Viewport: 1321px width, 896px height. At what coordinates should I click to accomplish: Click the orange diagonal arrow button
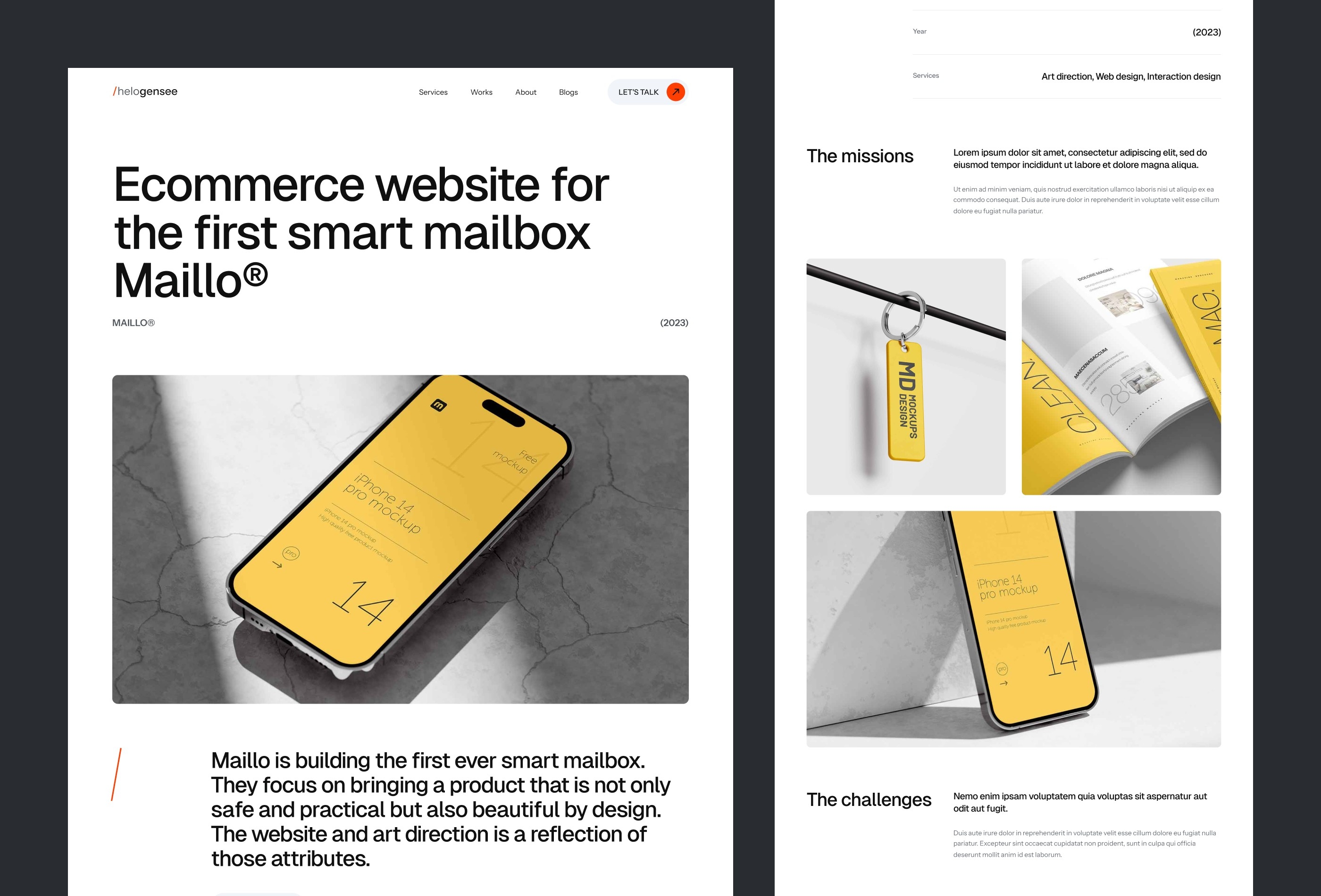coord(677,92)
